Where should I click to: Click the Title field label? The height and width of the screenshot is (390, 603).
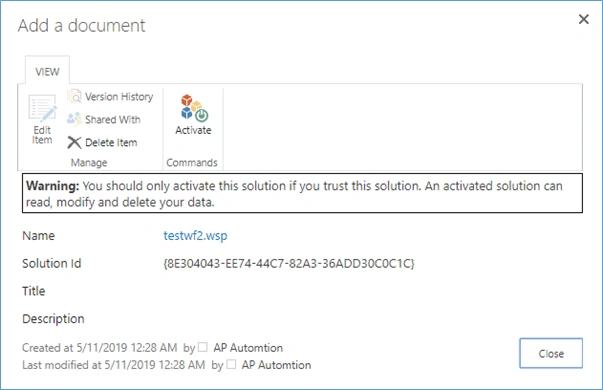33,291
